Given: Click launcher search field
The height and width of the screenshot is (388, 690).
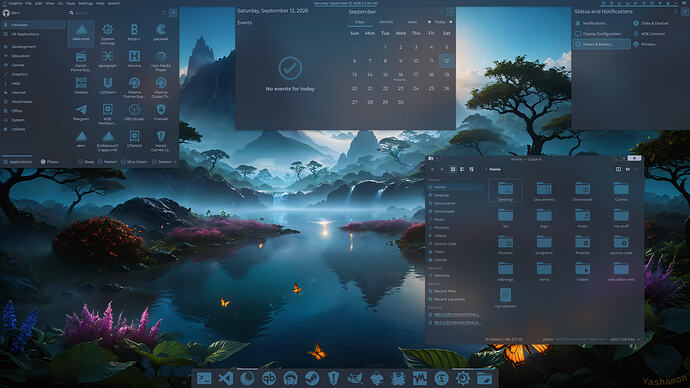Looking at the screenshot, I should (x=114, y=13).
